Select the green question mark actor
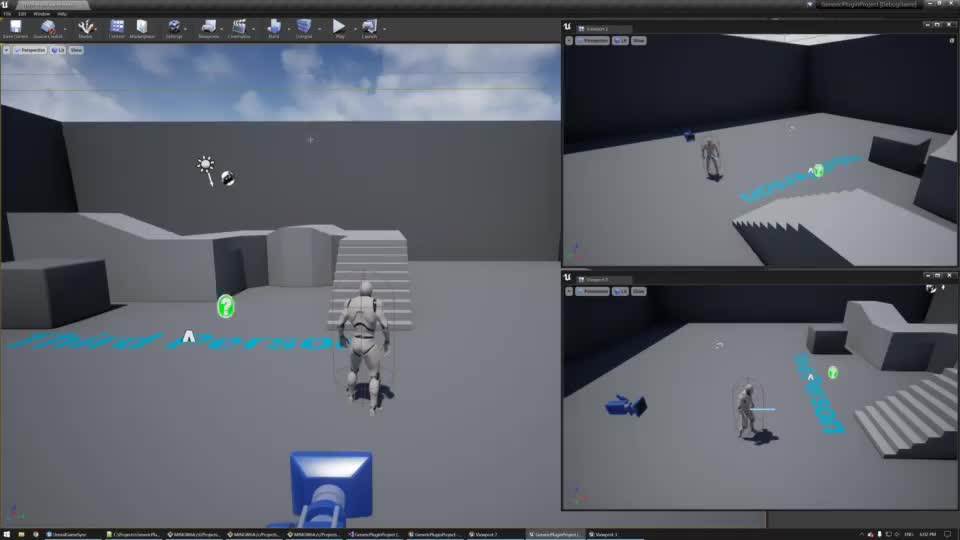The height and width of the screenshot is (540, 960). (225, 306)
